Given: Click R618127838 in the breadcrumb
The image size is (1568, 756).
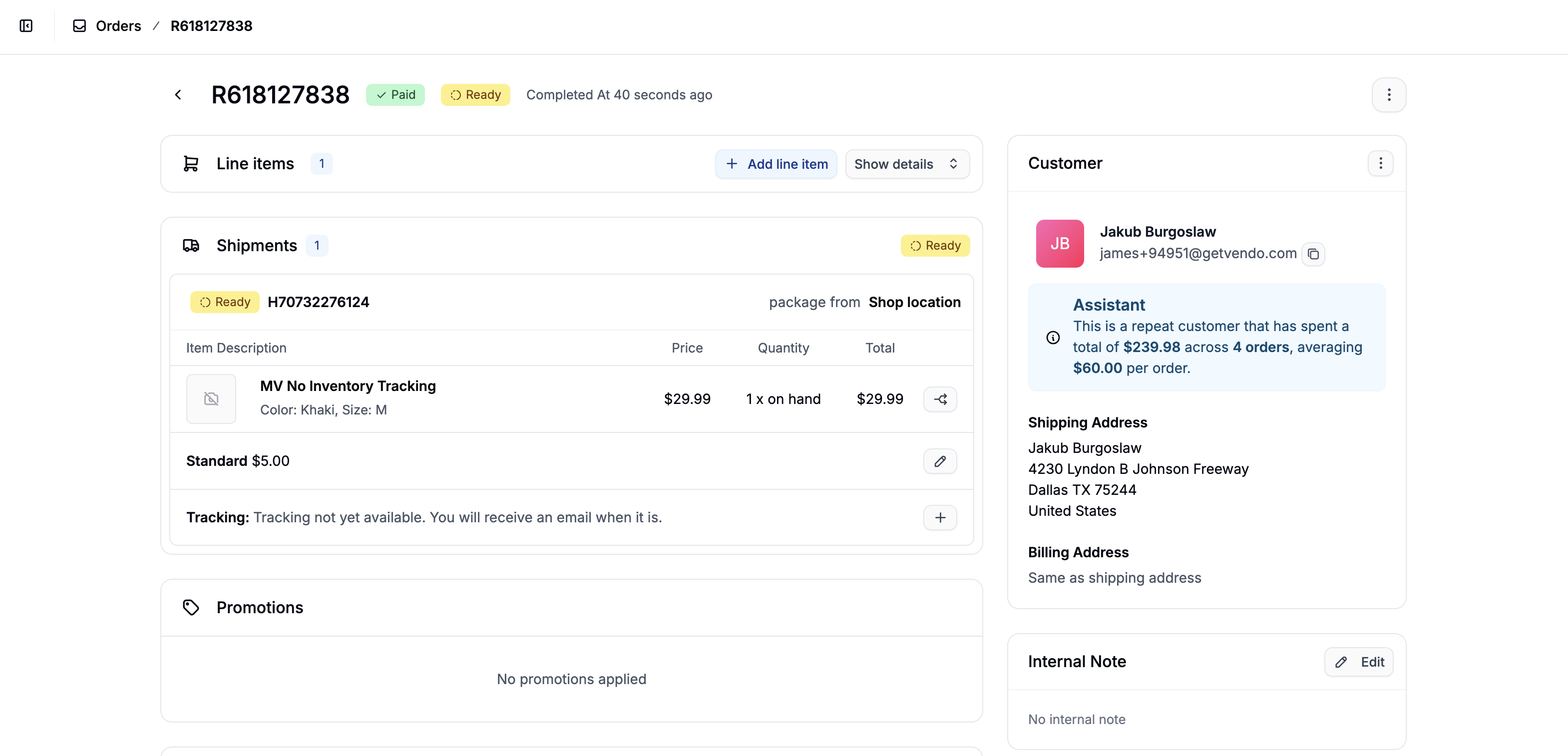Looking at the screenshot, I should (211, 25).
